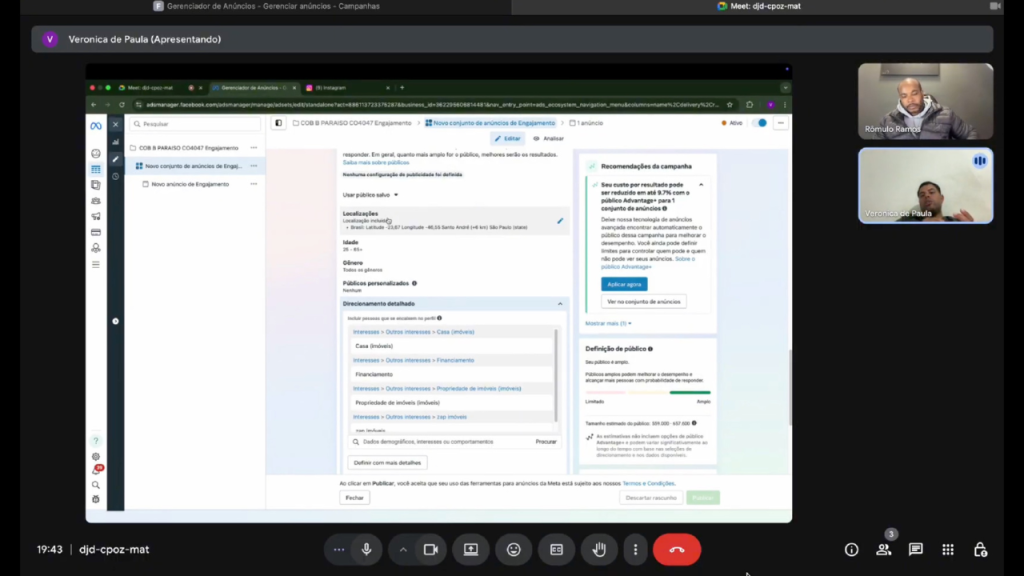The image size is (1024, 576).
Task: Open the emoji reactions button
Action: pos(513,549)
